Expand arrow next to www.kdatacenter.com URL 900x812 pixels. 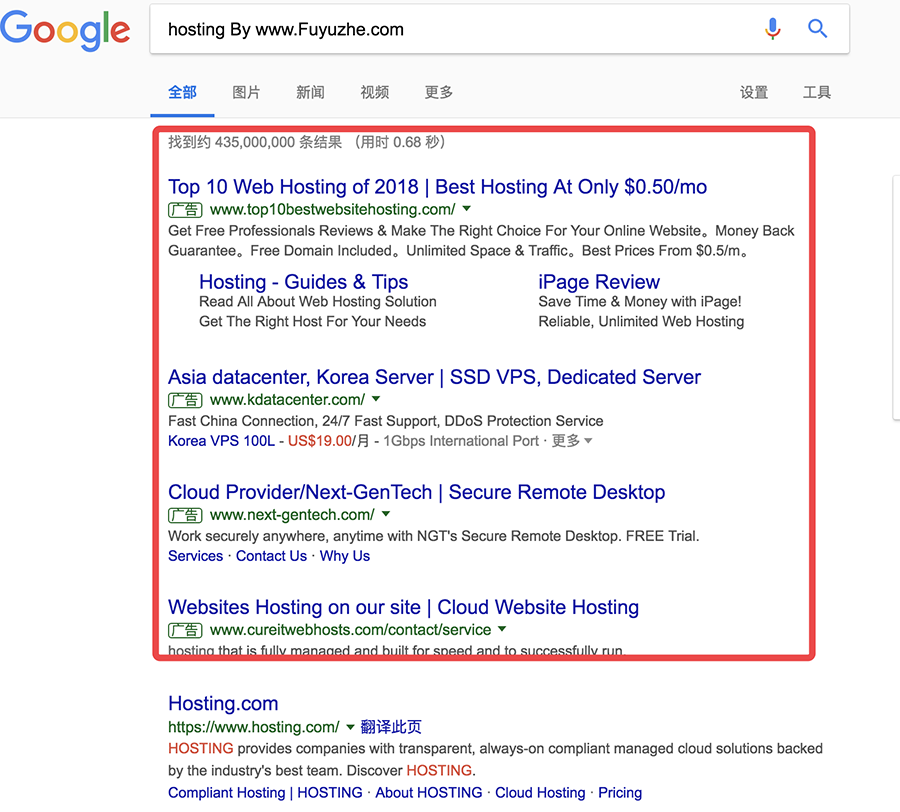pyautogui.click(x=376, y=399)
